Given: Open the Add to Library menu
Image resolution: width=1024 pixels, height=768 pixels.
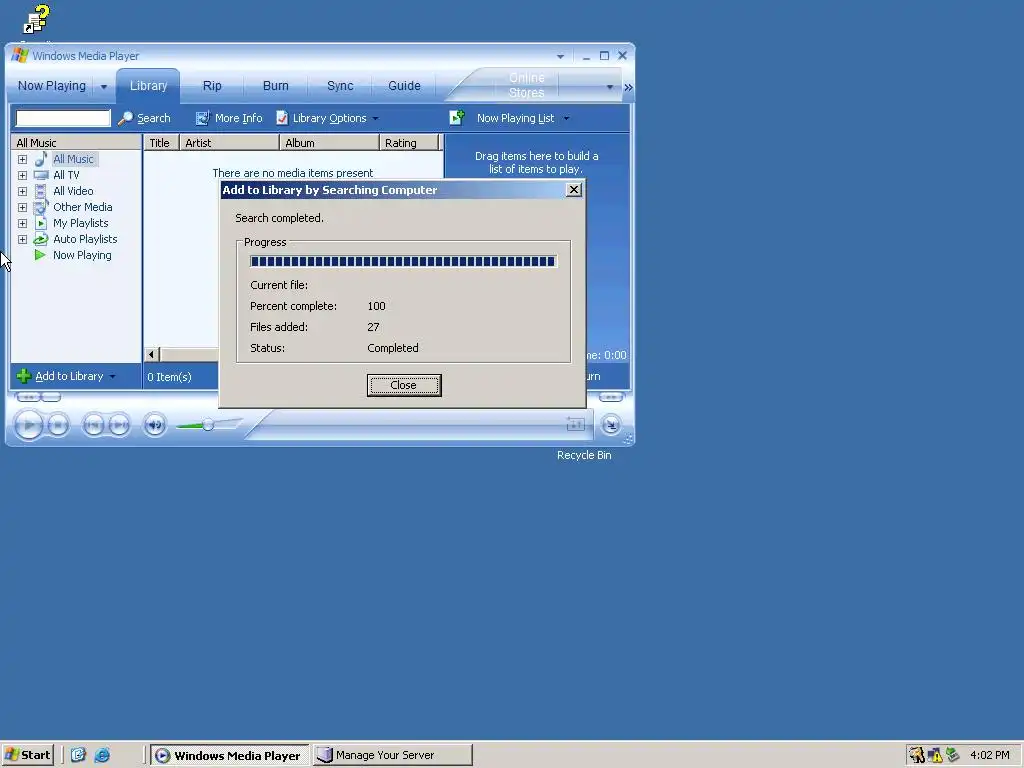Looking at the screenshot, I should click(66, 376).
